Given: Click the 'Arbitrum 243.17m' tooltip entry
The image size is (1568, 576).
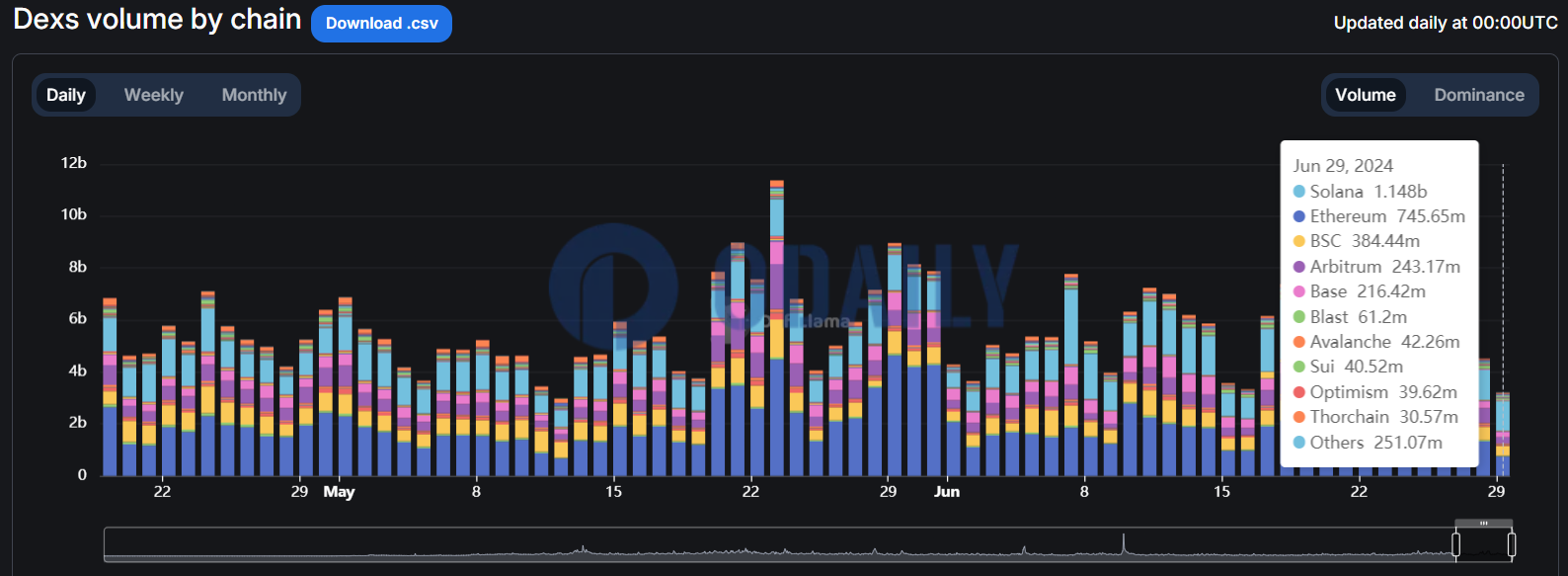Looking at the screenshot, I should (1377, 267).
